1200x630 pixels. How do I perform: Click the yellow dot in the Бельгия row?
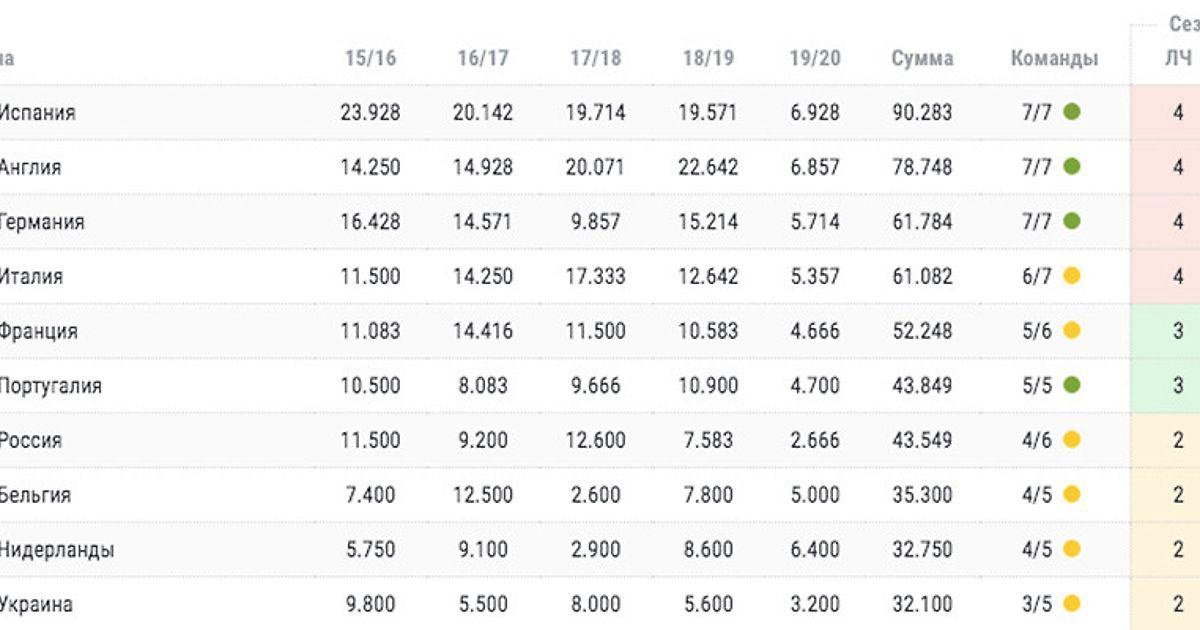[x=1072, y=495]
